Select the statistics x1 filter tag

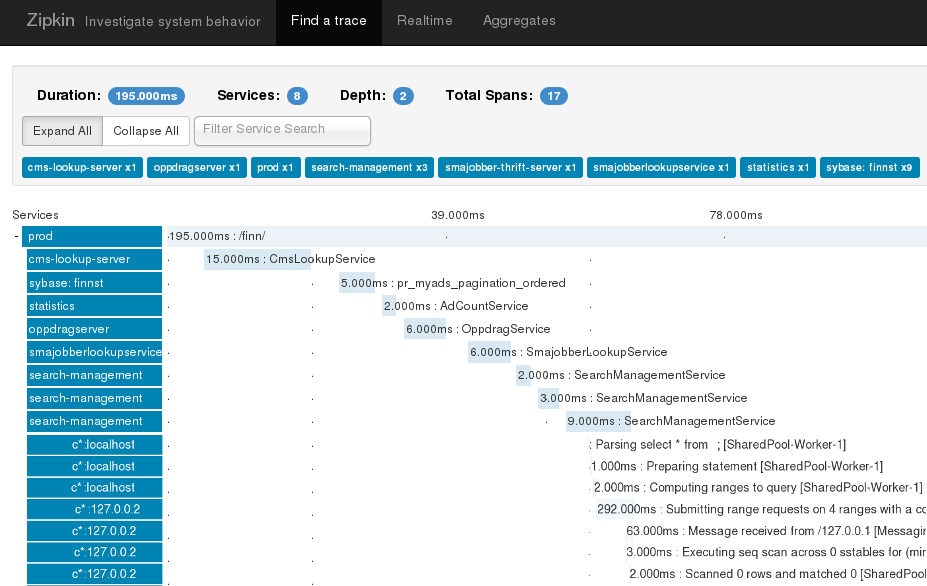778,168
